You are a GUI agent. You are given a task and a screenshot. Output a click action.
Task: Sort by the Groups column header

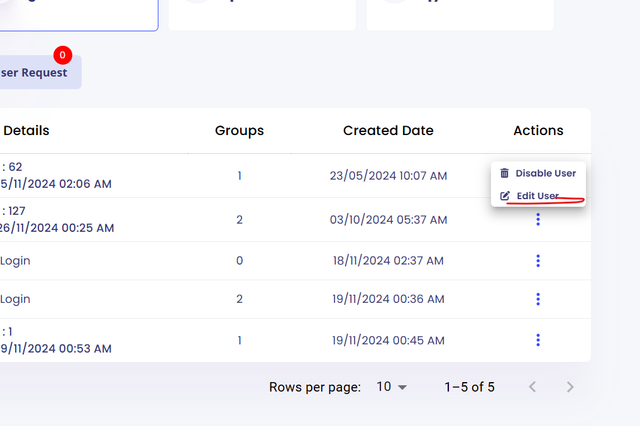tap(239, 130)
